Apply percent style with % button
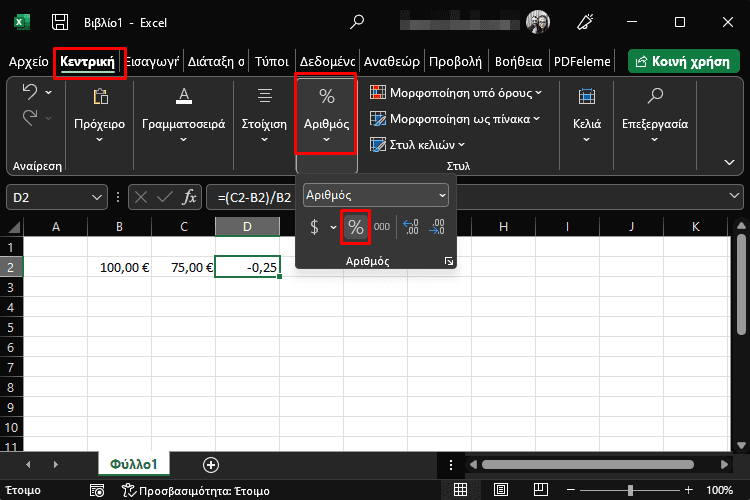The height and width of the screenshot is (500, 750). click(x=355, y=227)
